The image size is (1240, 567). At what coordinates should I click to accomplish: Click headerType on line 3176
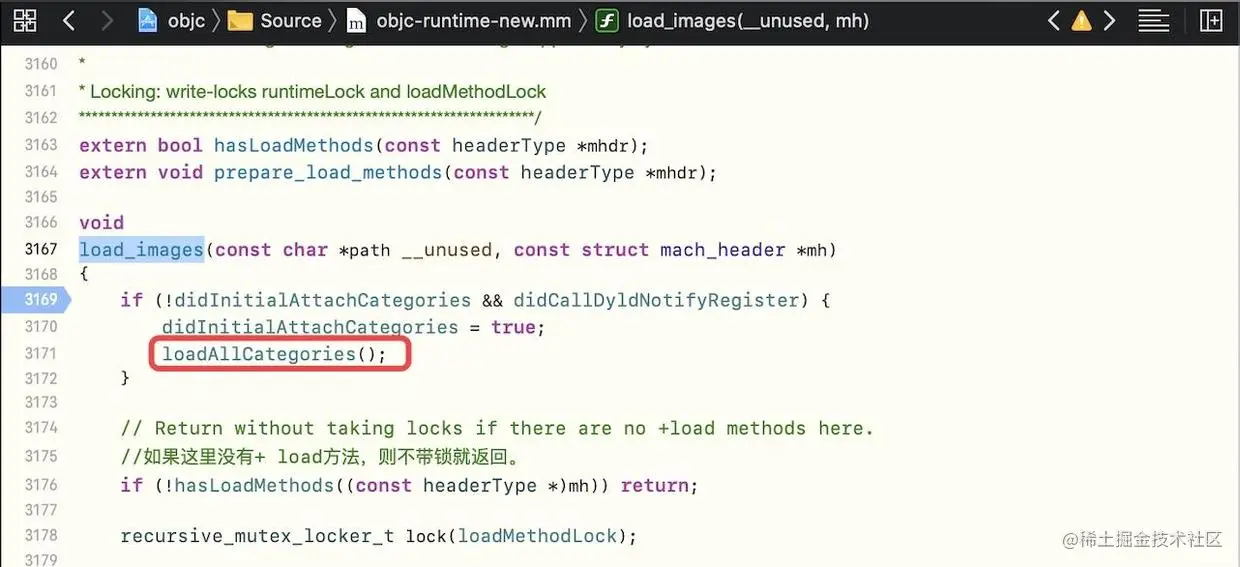point(480,485)
